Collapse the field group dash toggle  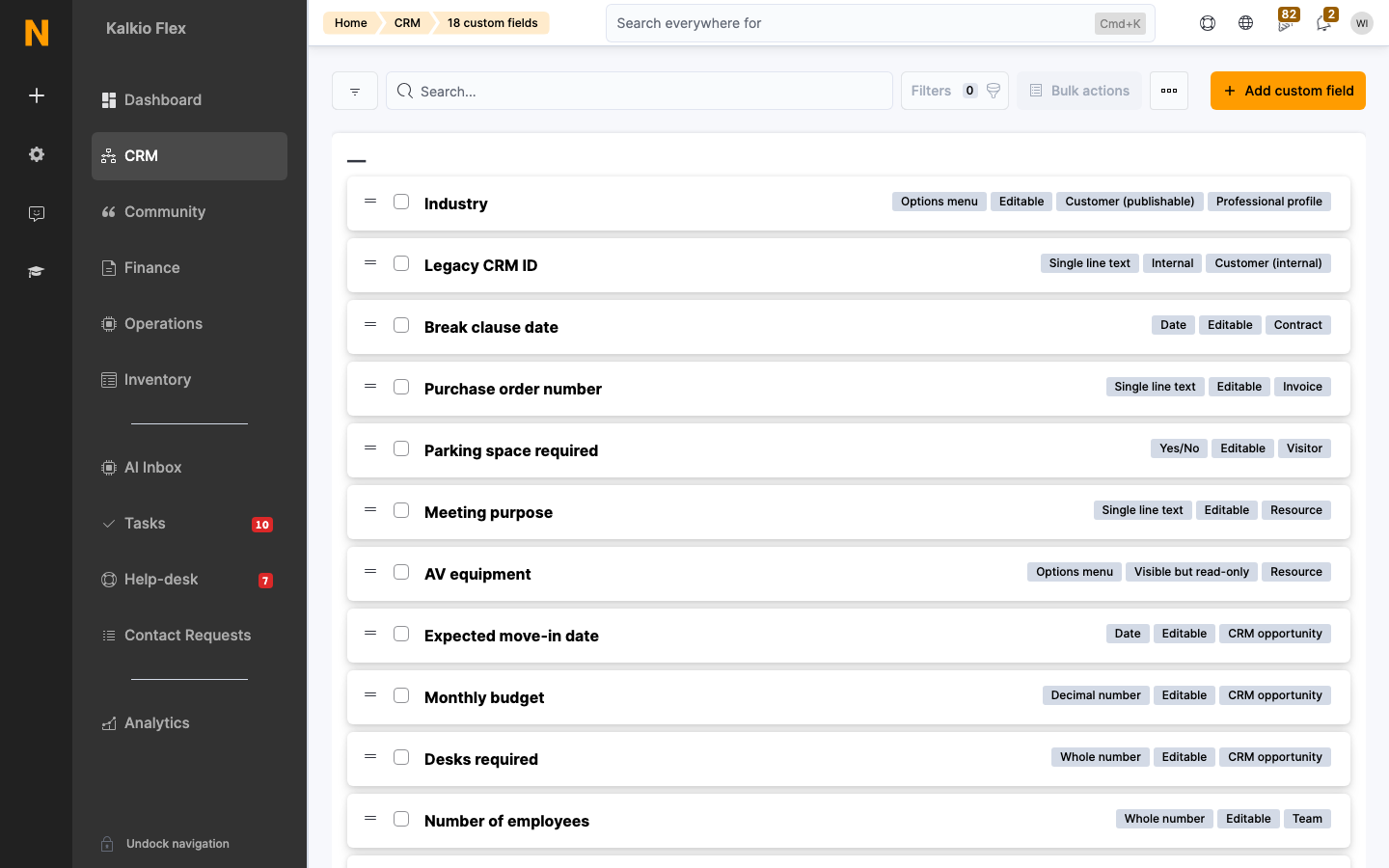coord(357,161)
